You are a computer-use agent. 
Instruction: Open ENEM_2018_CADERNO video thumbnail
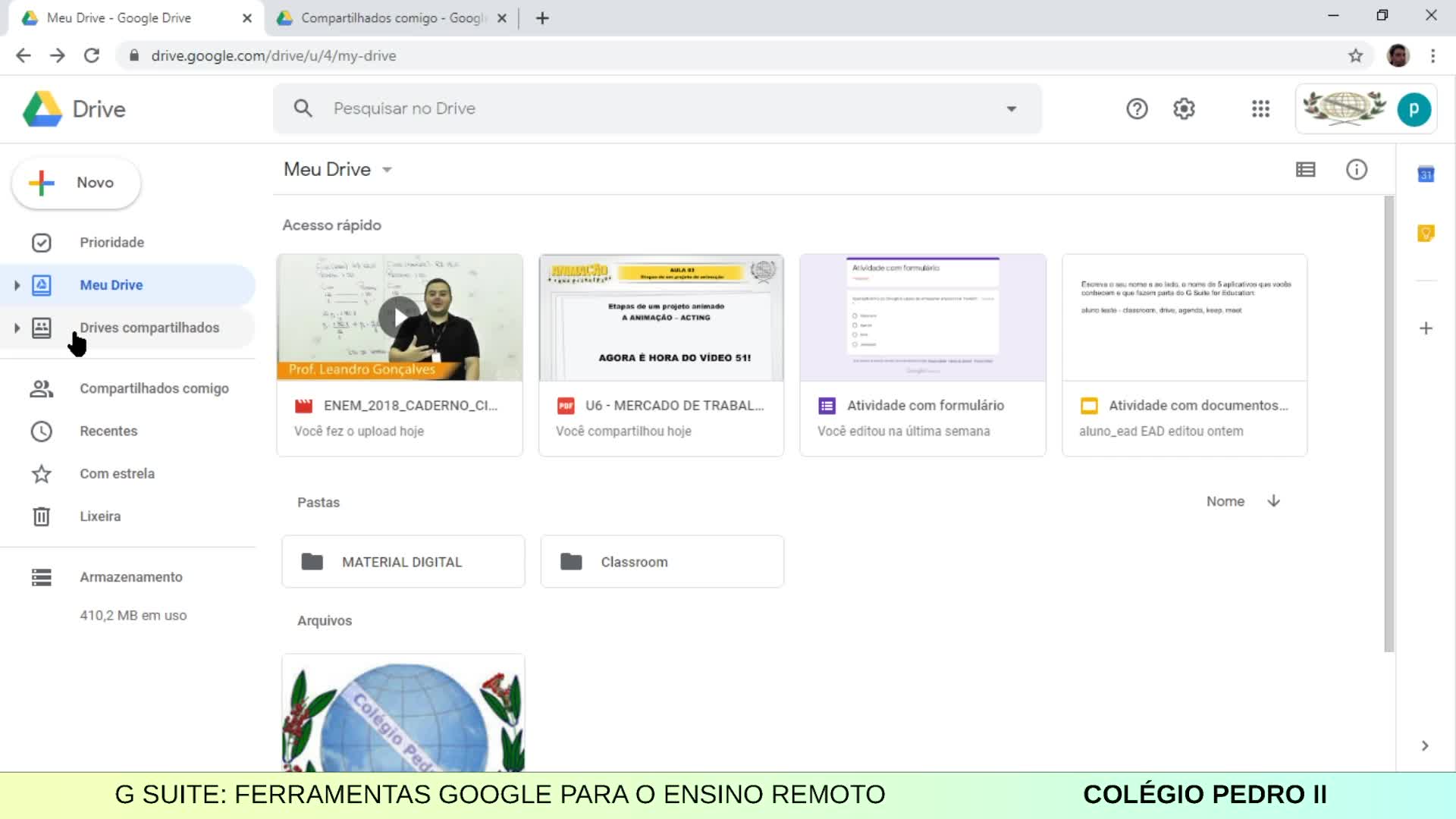(400, 318)
